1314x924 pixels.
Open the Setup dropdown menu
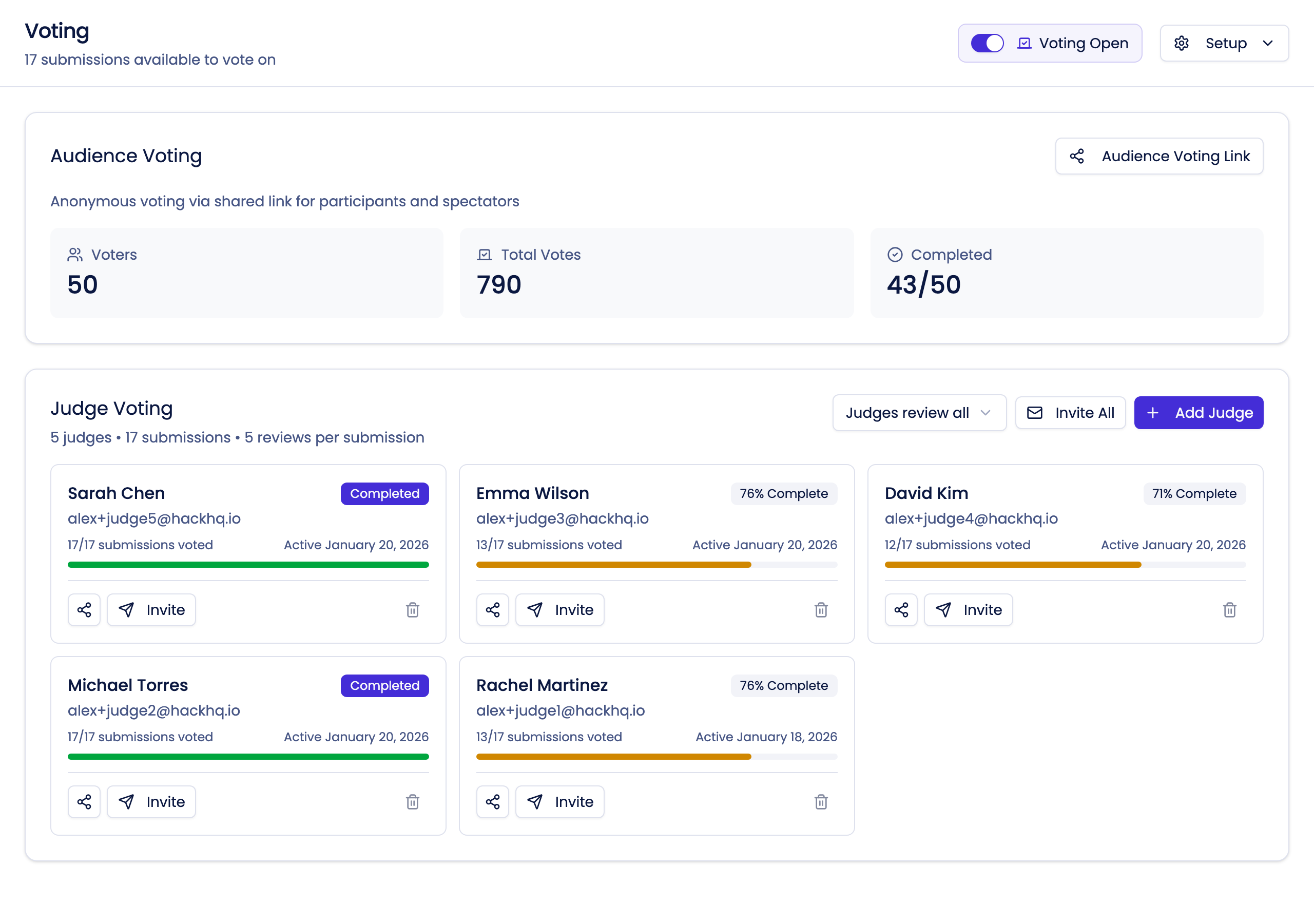click(x=1224, y=44)
